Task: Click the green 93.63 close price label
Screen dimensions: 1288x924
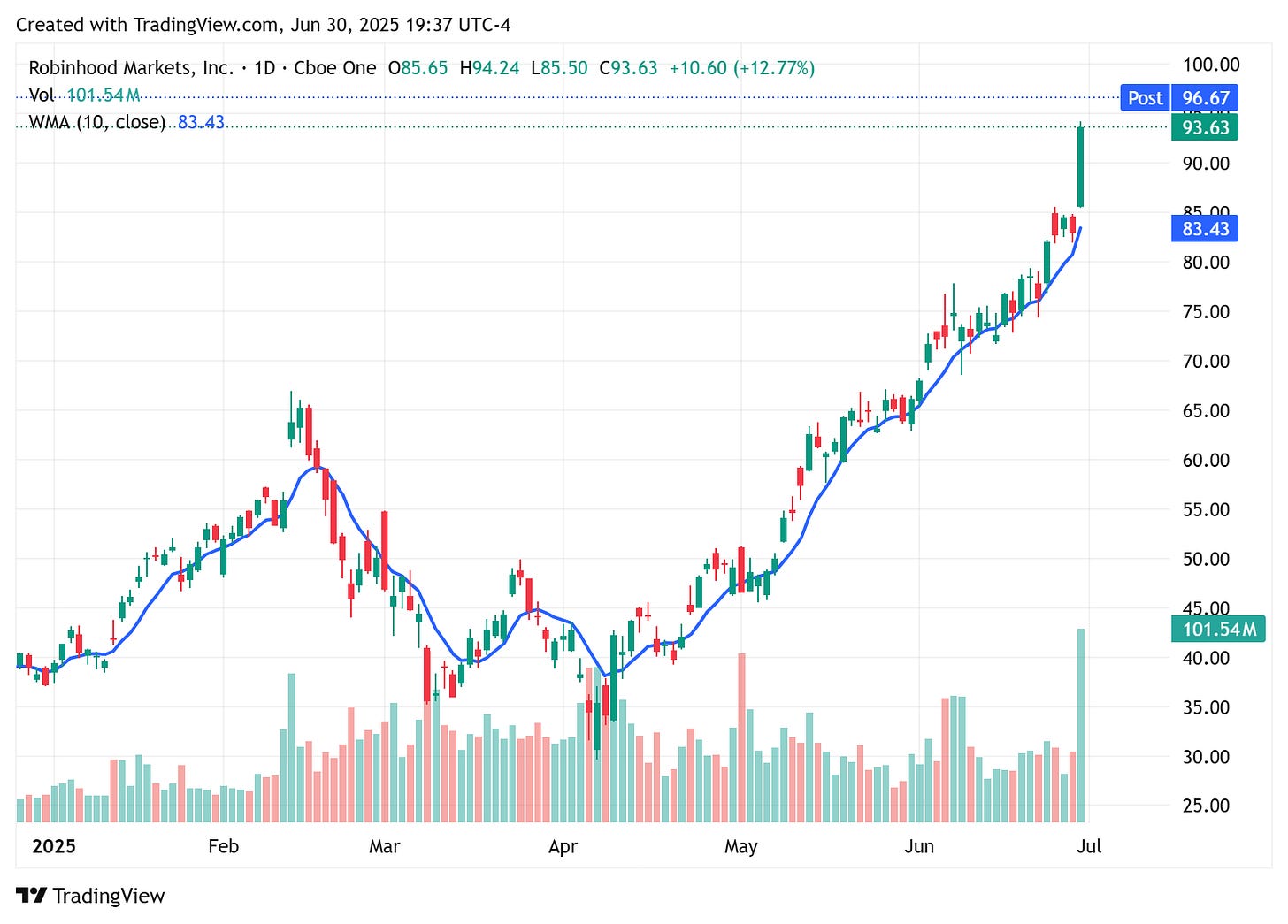Action: 1205,128
